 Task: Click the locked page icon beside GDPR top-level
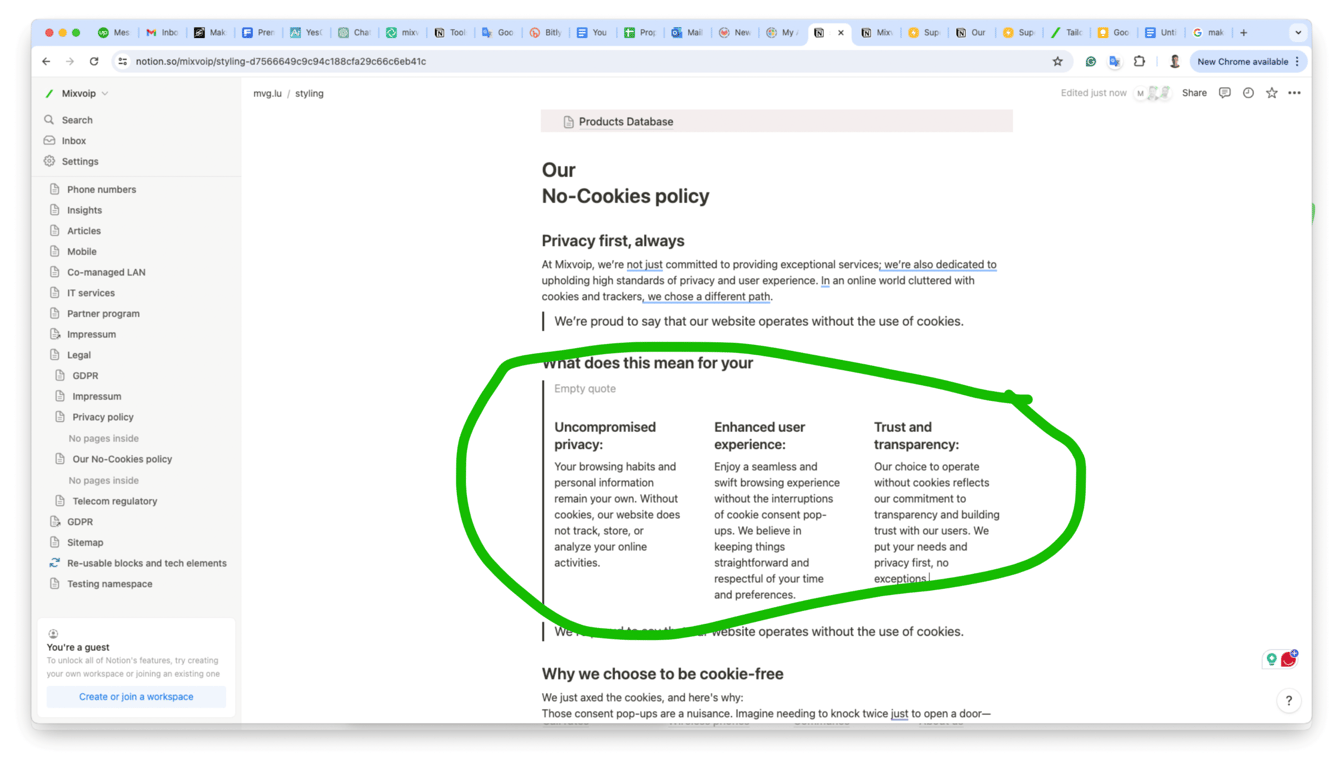coord(55,522)
